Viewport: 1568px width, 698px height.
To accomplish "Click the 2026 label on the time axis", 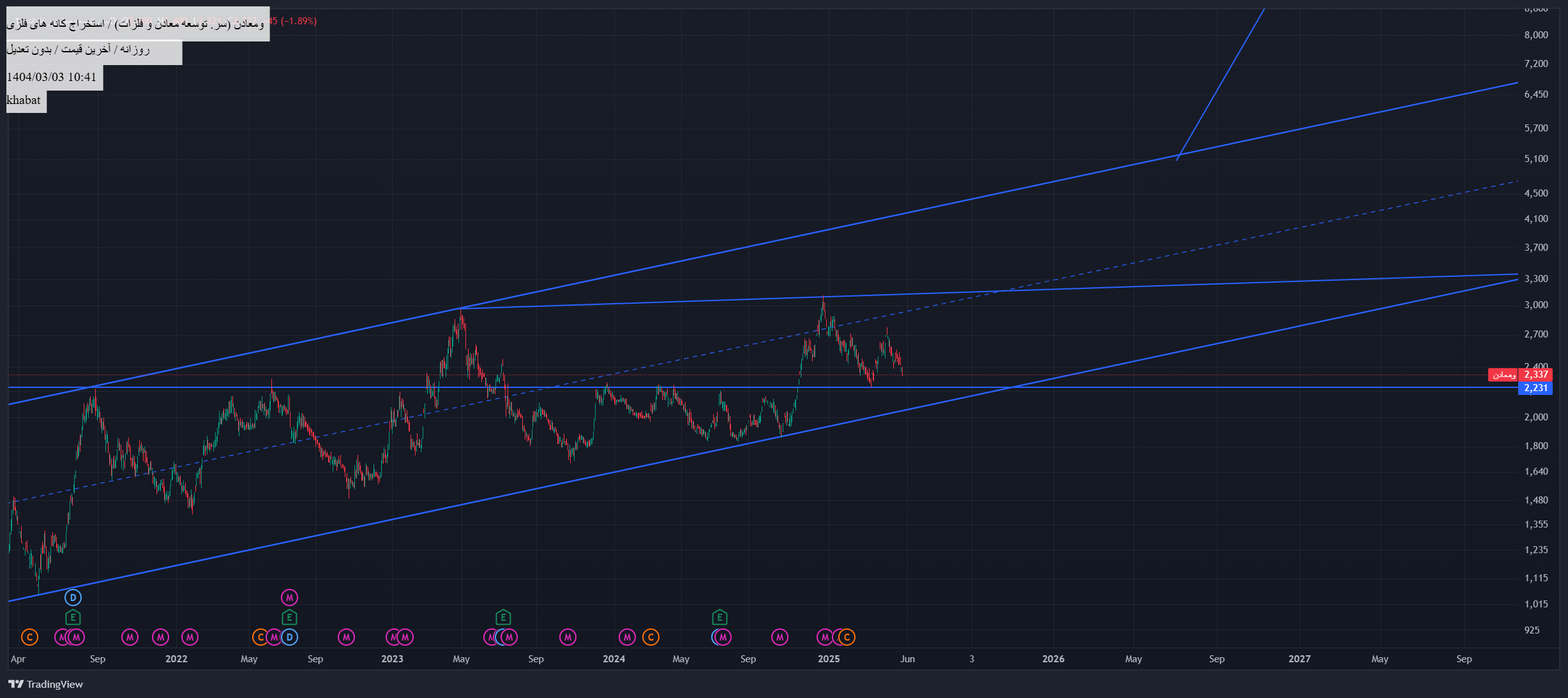I will [x=1053, y=659].
